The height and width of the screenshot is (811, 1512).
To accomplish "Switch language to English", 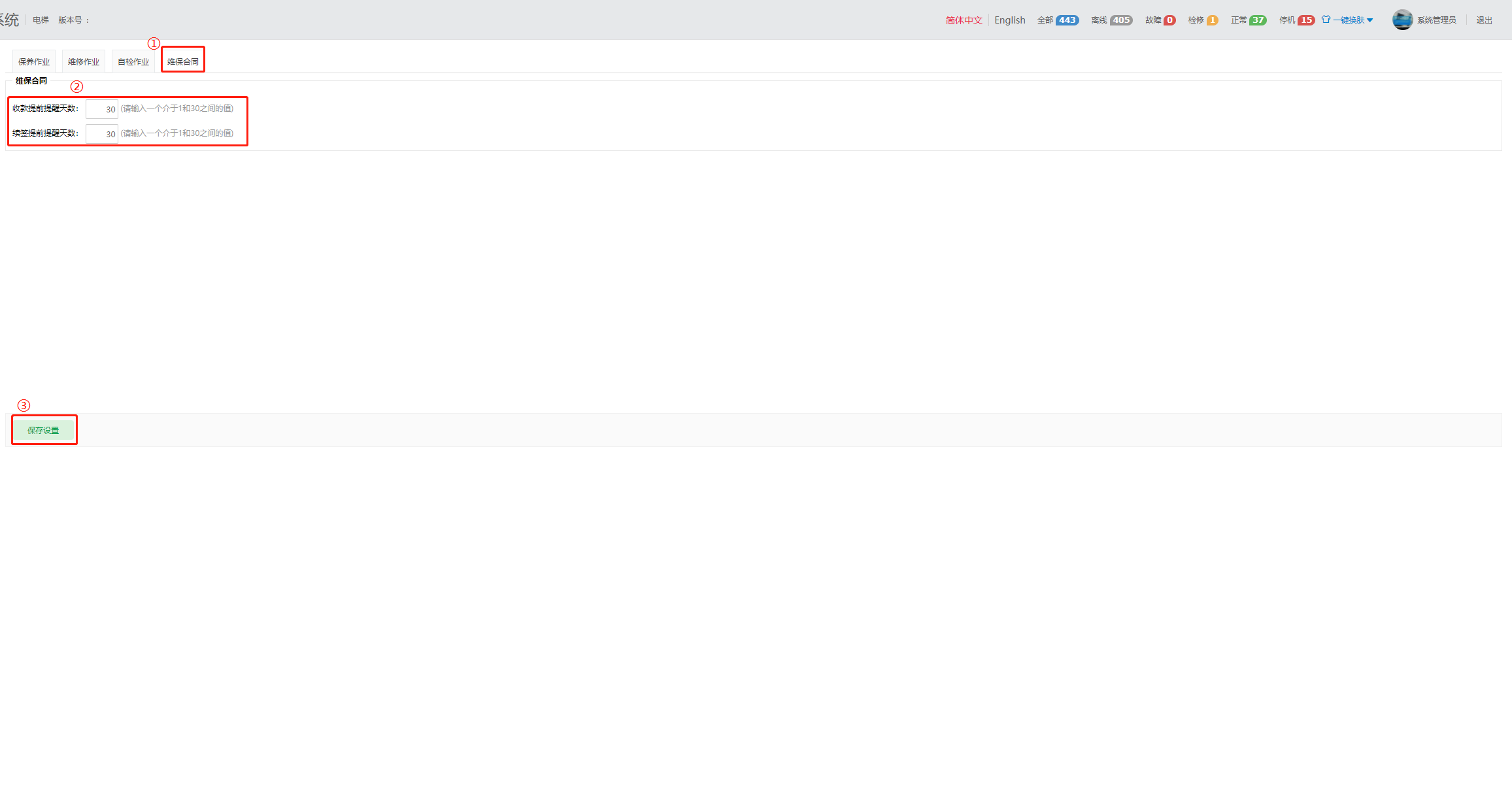I will [x=1009, y=20].
